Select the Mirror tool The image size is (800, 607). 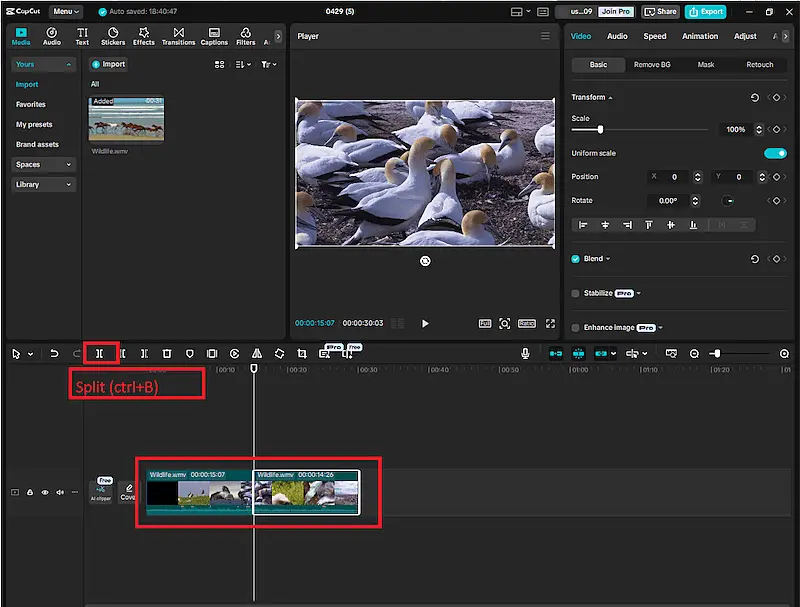tap(257, 353)
